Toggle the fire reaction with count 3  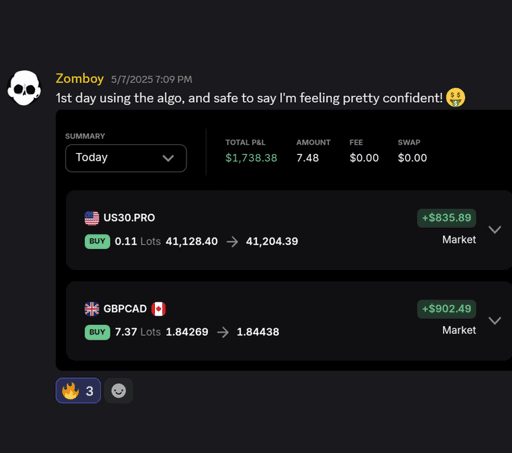coord(78,391)
